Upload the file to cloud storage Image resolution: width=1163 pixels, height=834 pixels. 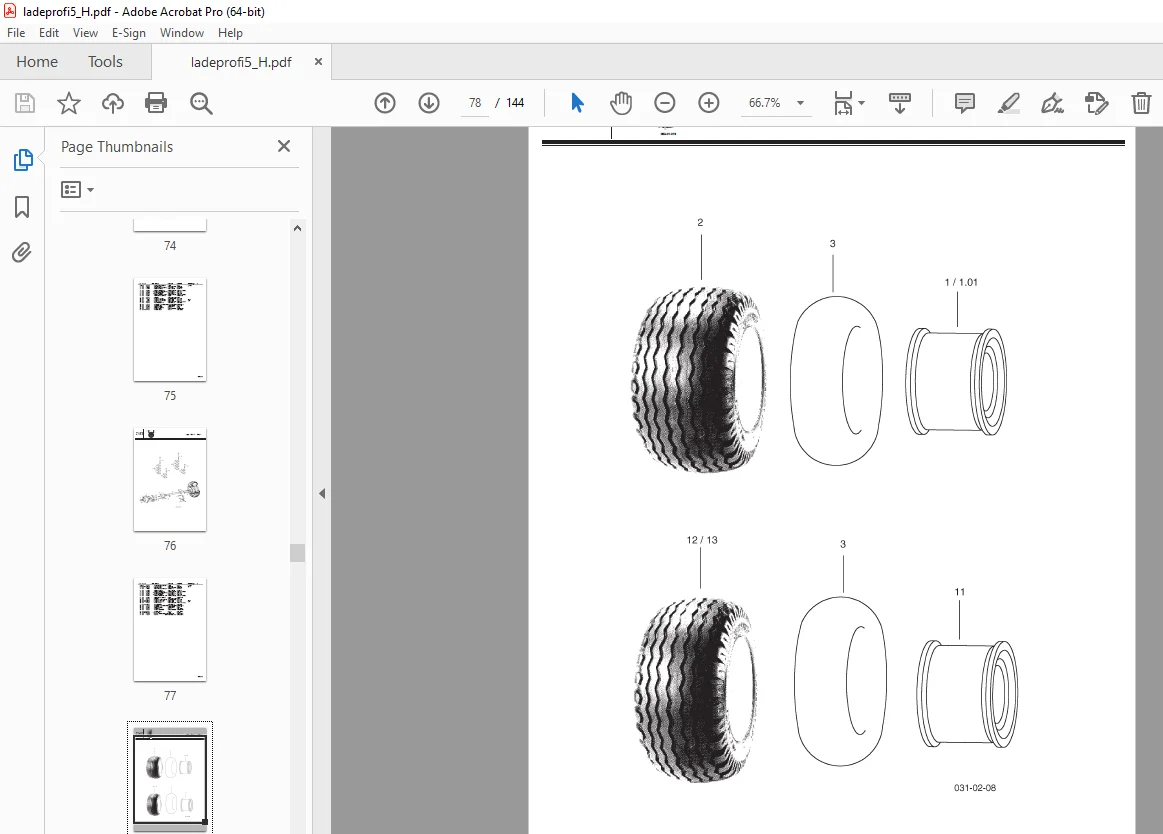tap(113, 103)
